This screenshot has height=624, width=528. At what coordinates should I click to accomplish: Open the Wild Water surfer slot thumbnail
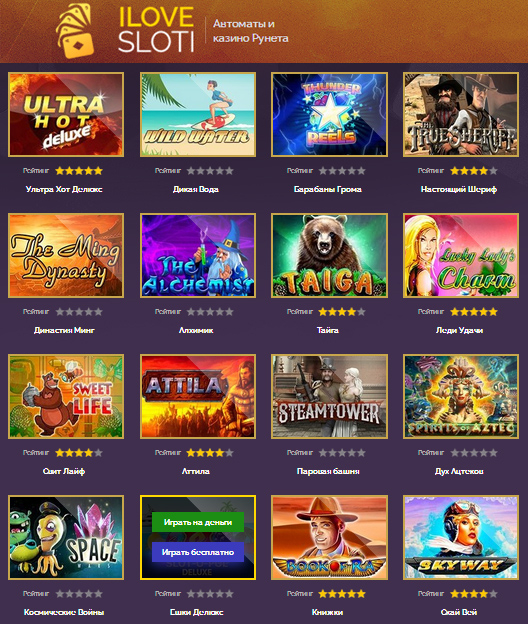tap(198, 114)
